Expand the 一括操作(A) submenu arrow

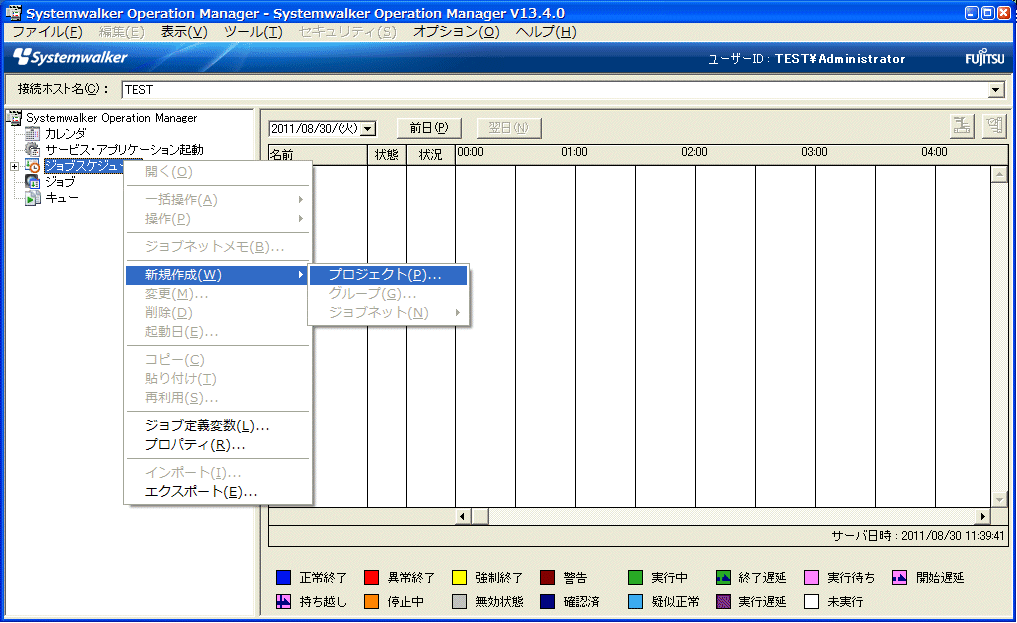(300, 200)
